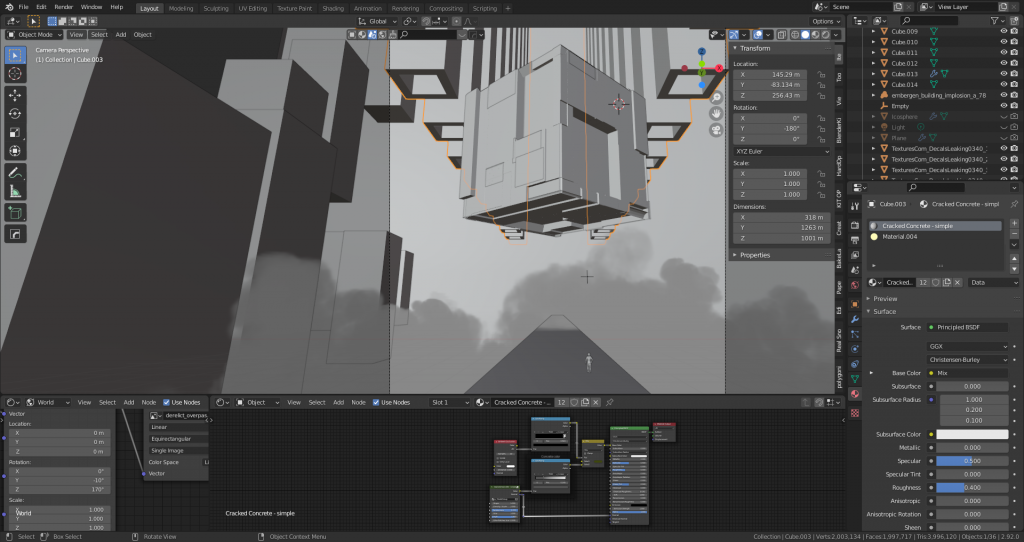Screen dimensions: 1024x542
Task: Uncheck Use Nodes in Object shader editor
Action: (x=376, y=402)
